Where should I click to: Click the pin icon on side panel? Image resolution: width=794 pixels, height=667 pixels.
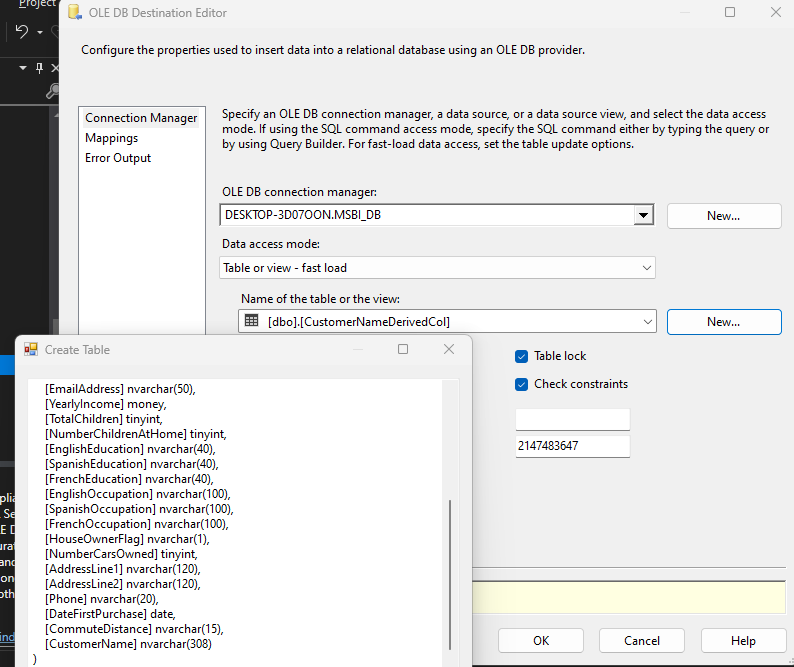(39, 68)
